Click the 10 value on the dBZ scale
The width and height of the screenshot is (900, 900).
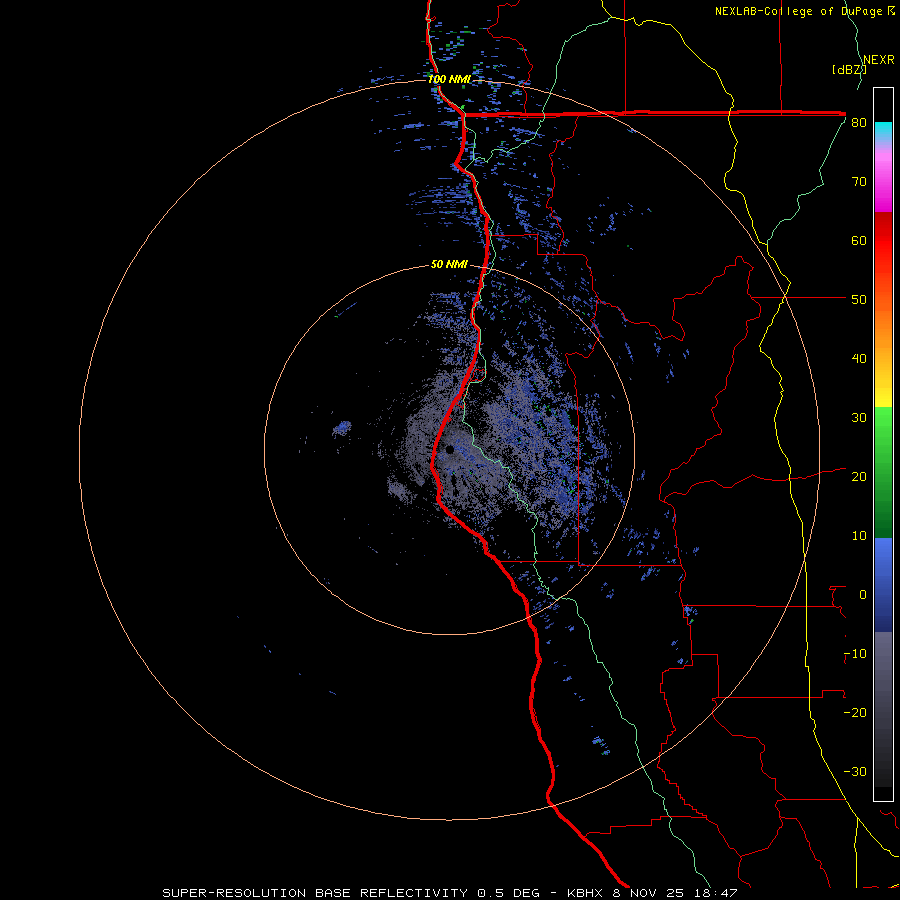click(x=859, y=536)
